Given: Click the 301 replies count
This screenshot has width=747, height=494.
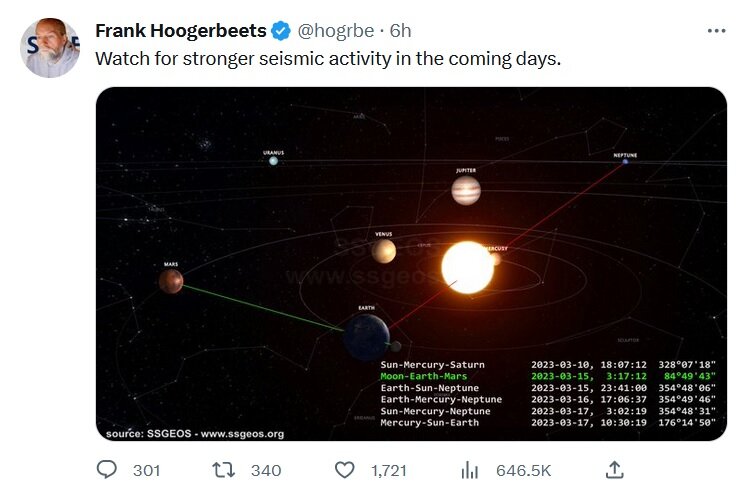Looking at the screenshot, I should pos(146,470).
